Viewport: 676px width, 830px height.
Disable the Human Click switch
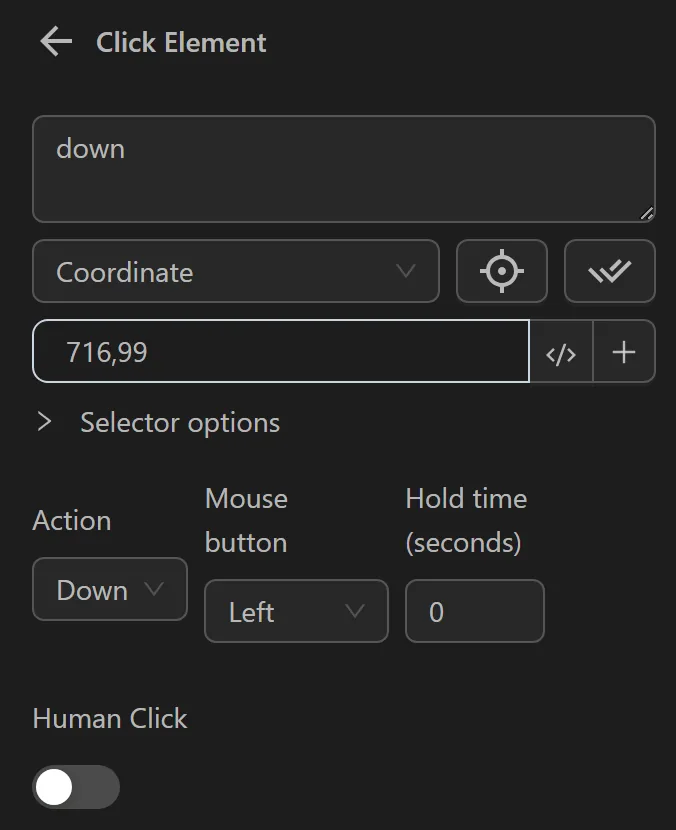click(75, 788)
